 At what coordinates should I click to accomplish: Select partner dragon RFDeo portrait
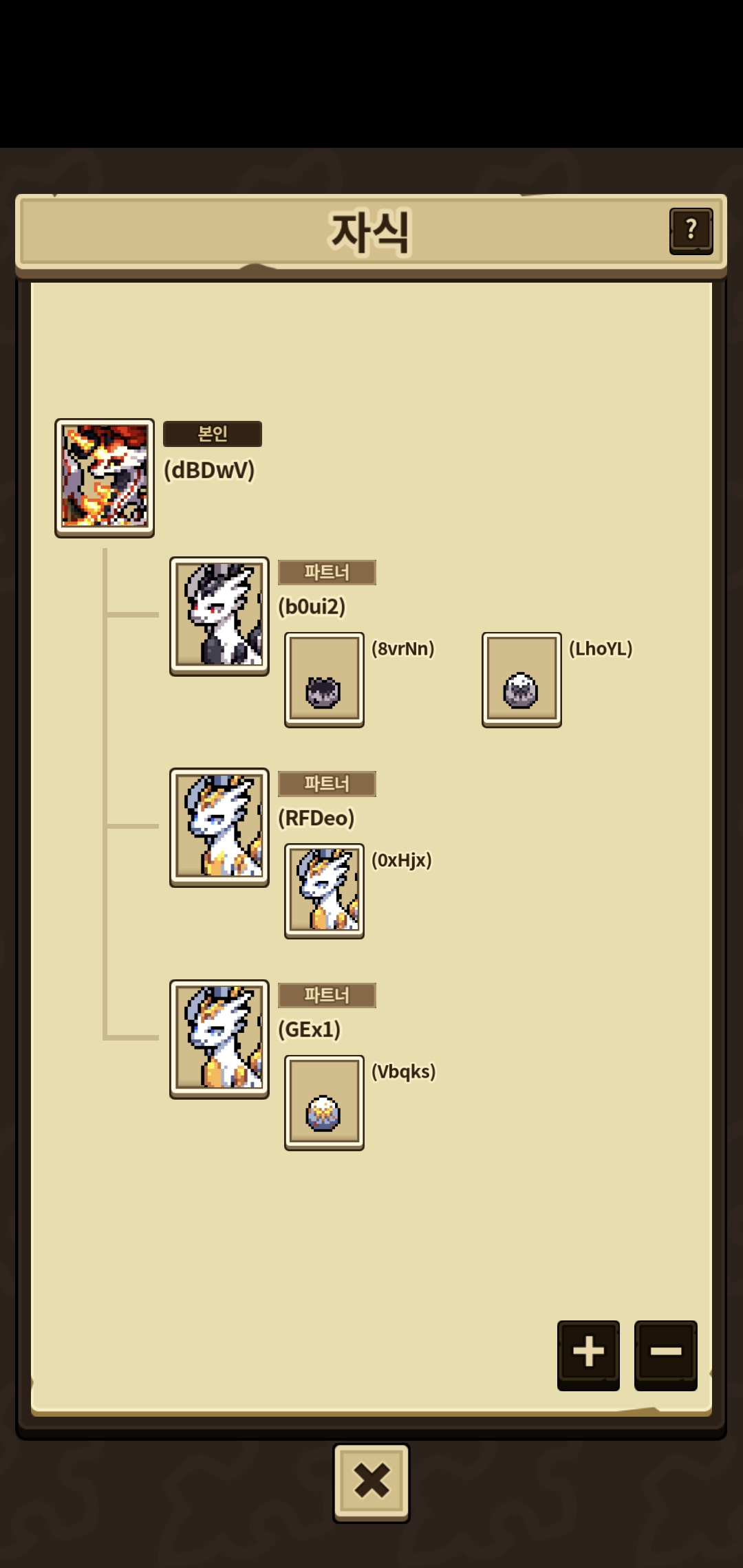[219, 827]
